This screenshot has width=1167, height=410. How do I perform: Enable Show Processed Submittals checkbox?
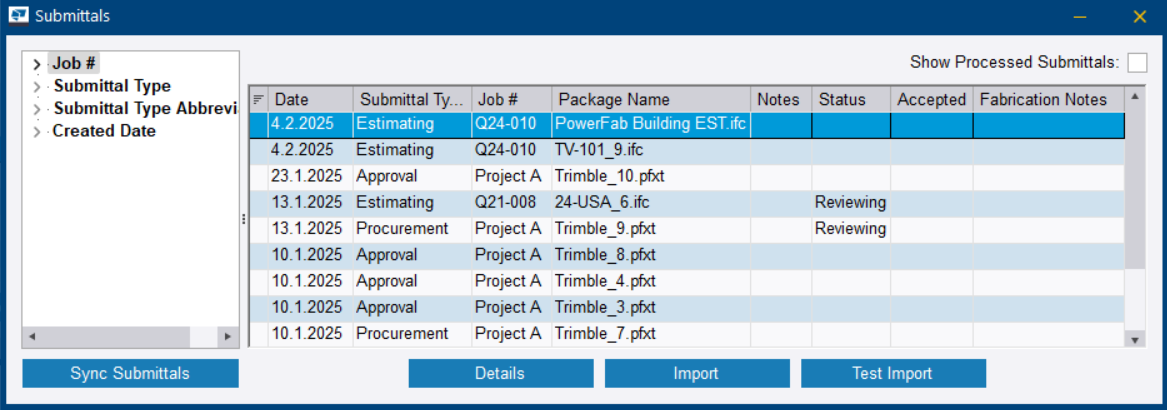click(1137, 63)
